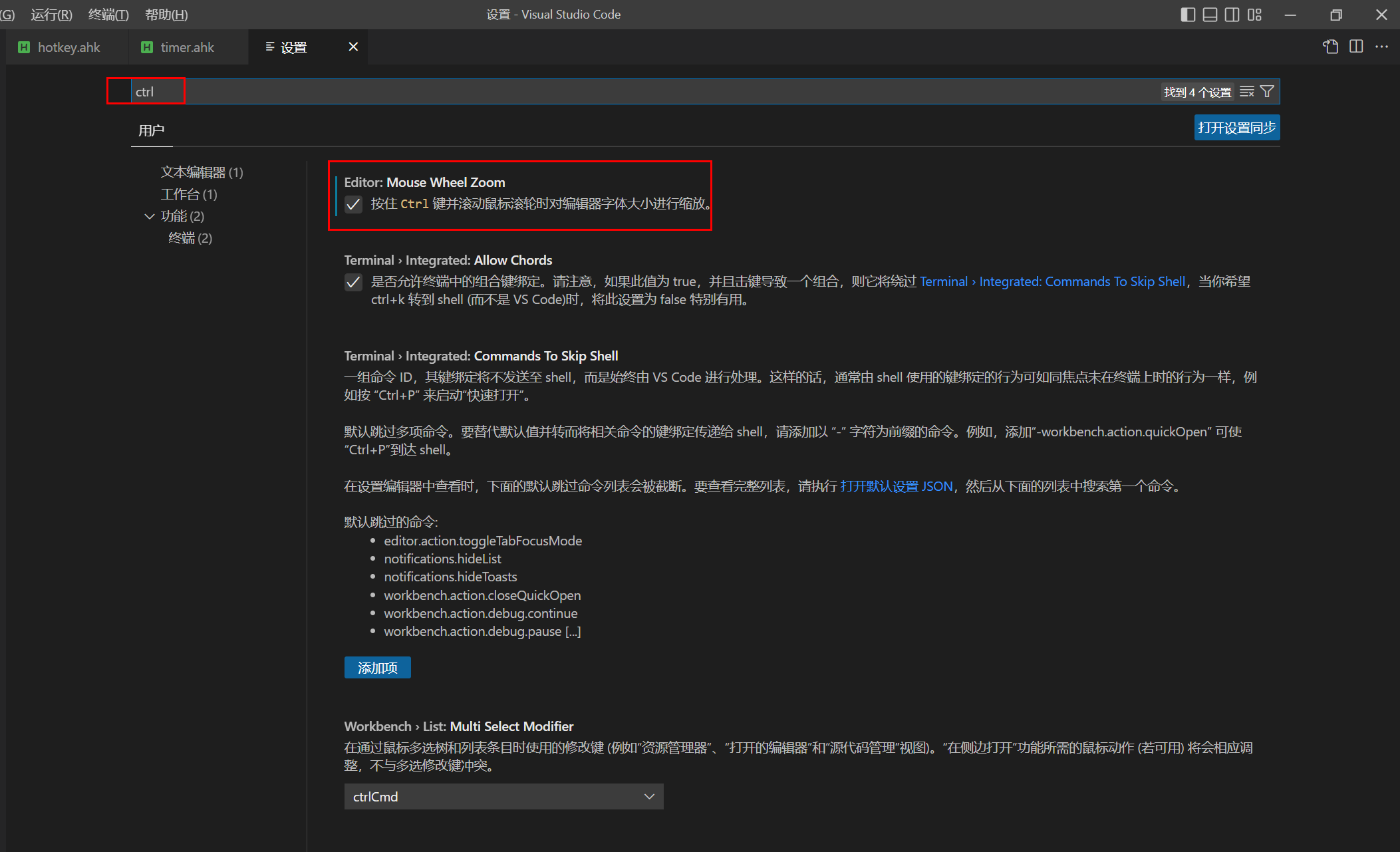Click workbench.action.debug.continue list item

click(x=481, y=613)
